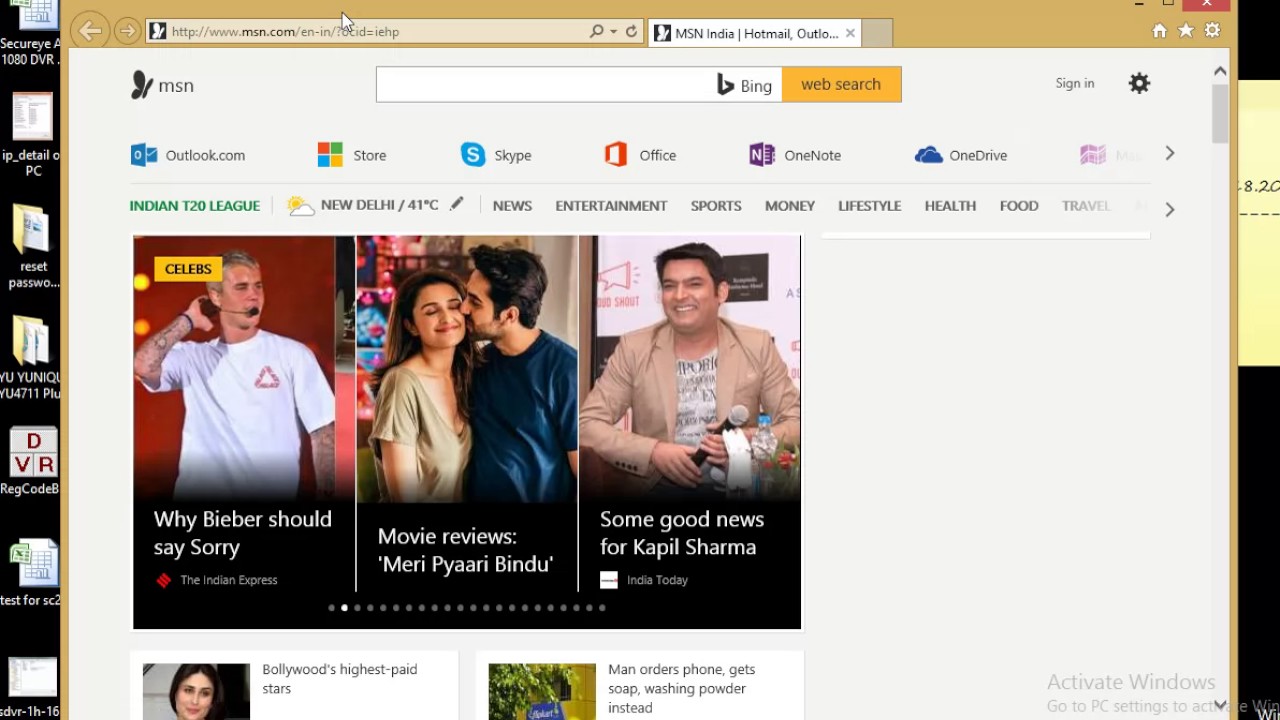Open 'Some good news for Kapil Sharma' story

click(x=682, y=533)
